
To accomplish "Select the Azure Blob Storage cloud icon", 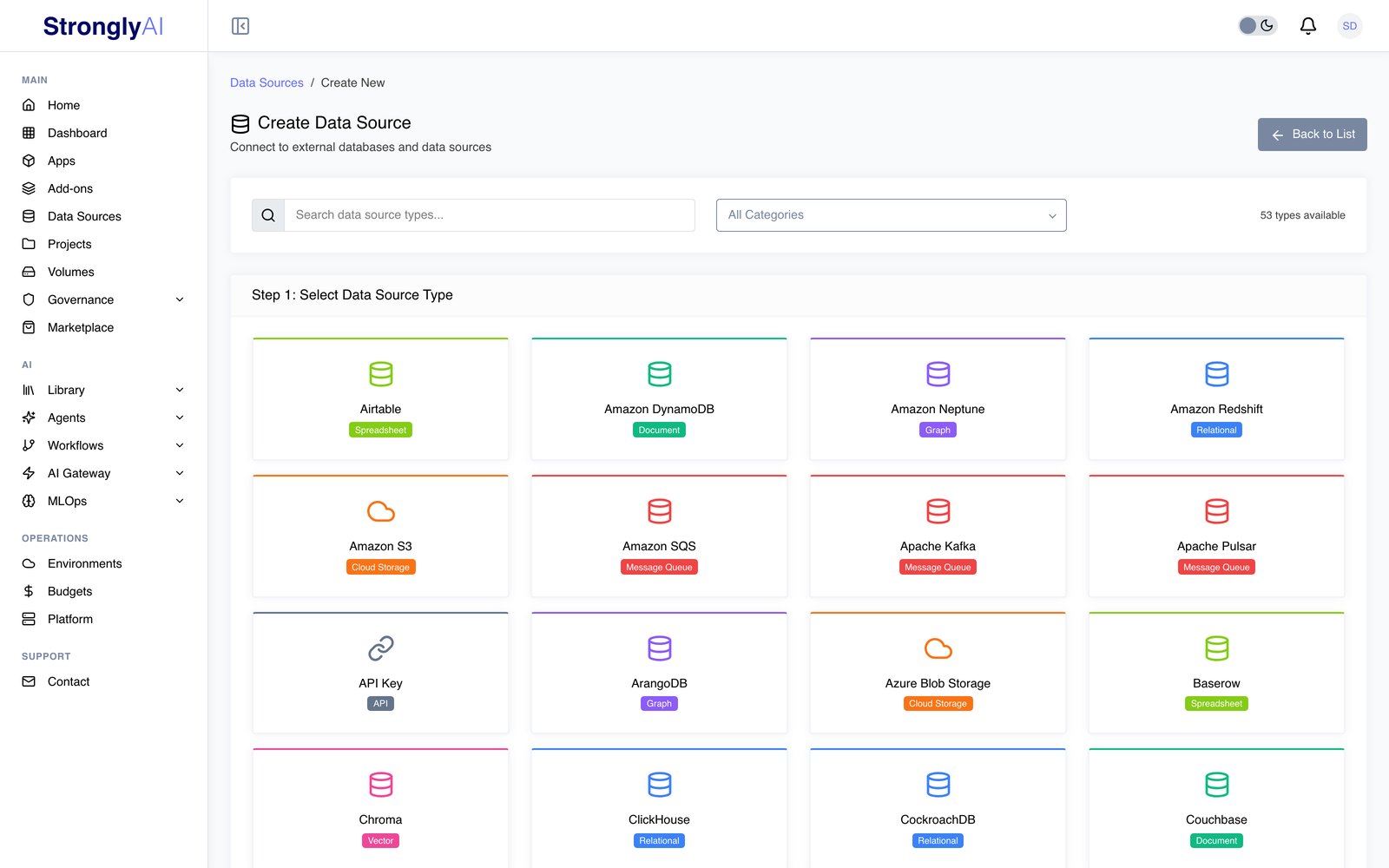I will point(938,648).
